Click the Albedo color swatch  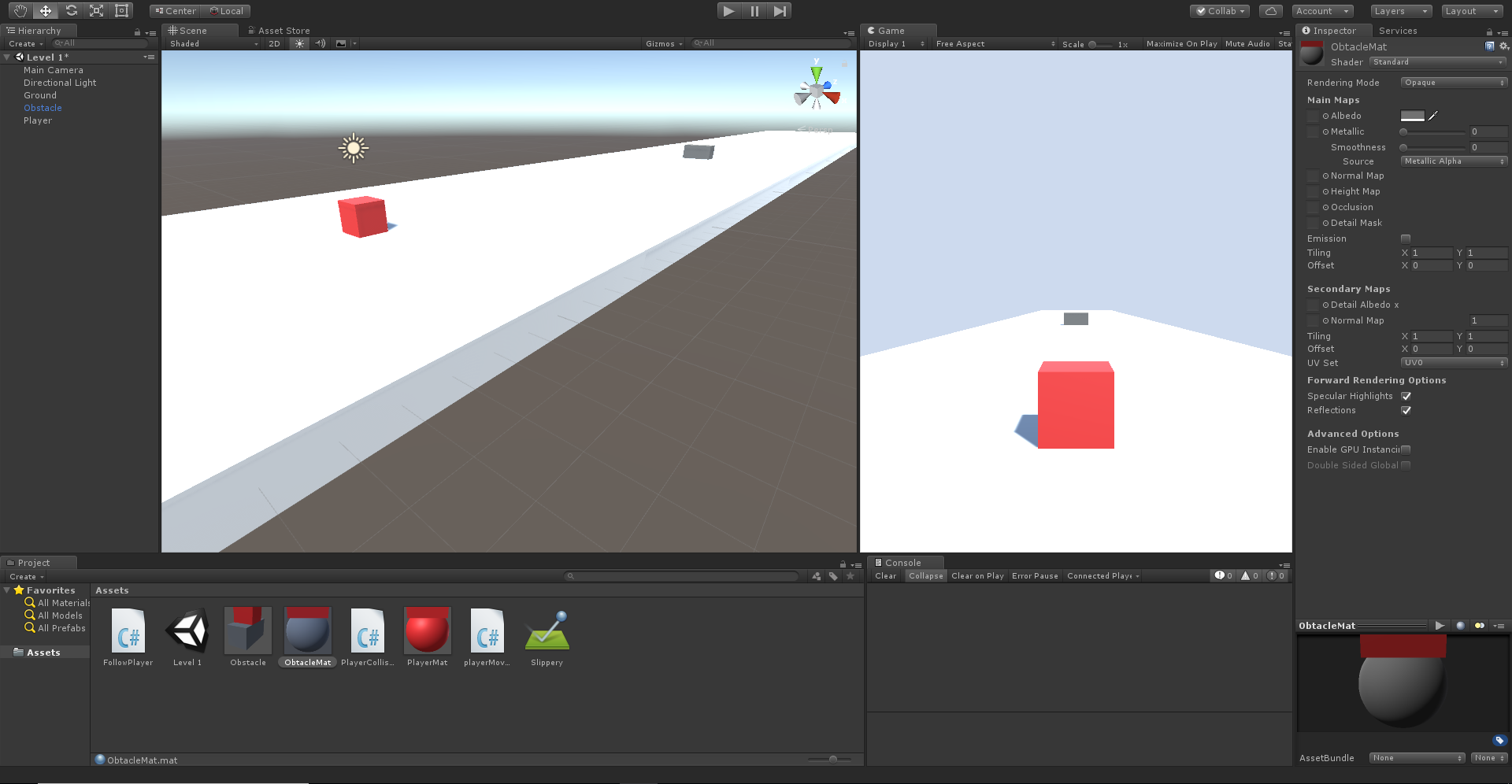(1413, 116)
